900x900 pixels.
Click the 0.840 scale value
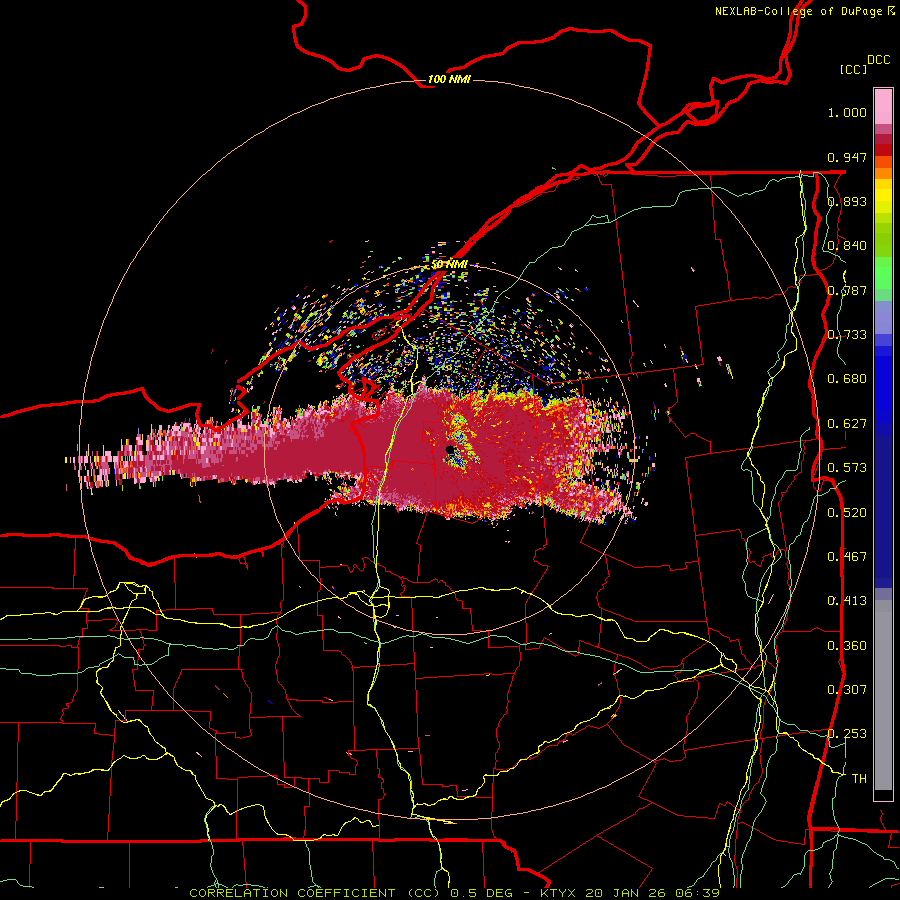pyautogui.click(x=847, y=246)
